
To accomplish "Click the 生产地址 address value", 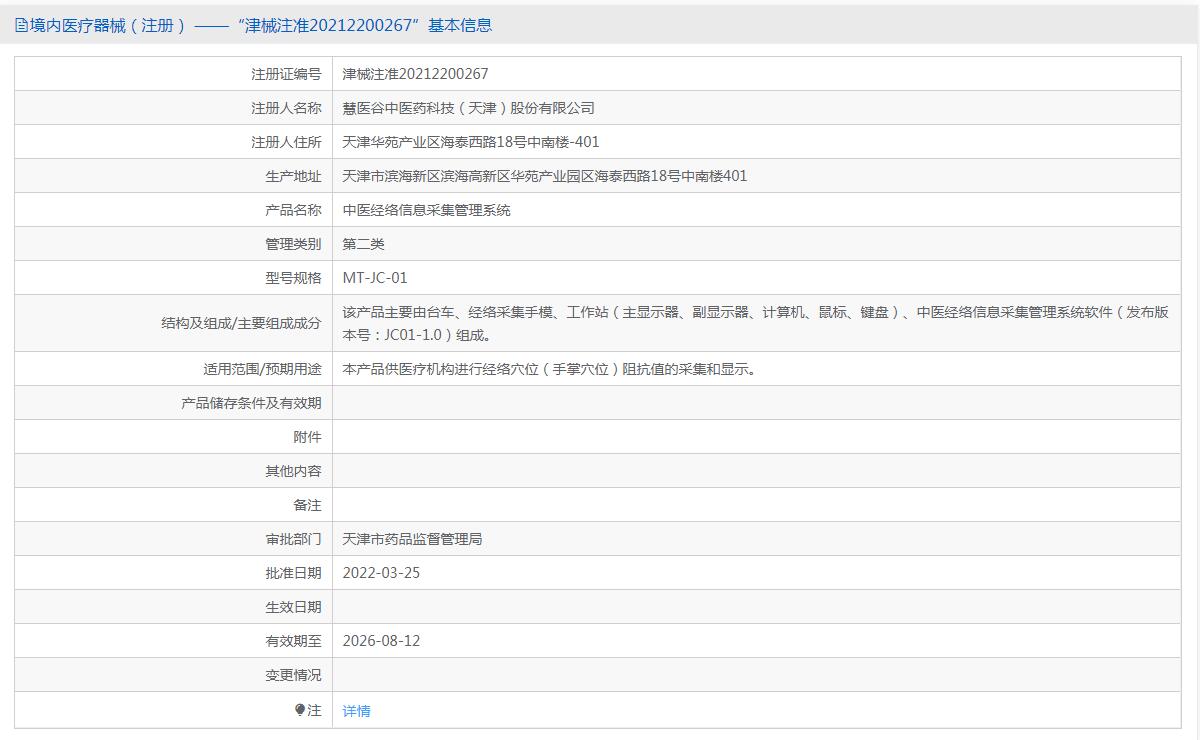I will [544, 176].
